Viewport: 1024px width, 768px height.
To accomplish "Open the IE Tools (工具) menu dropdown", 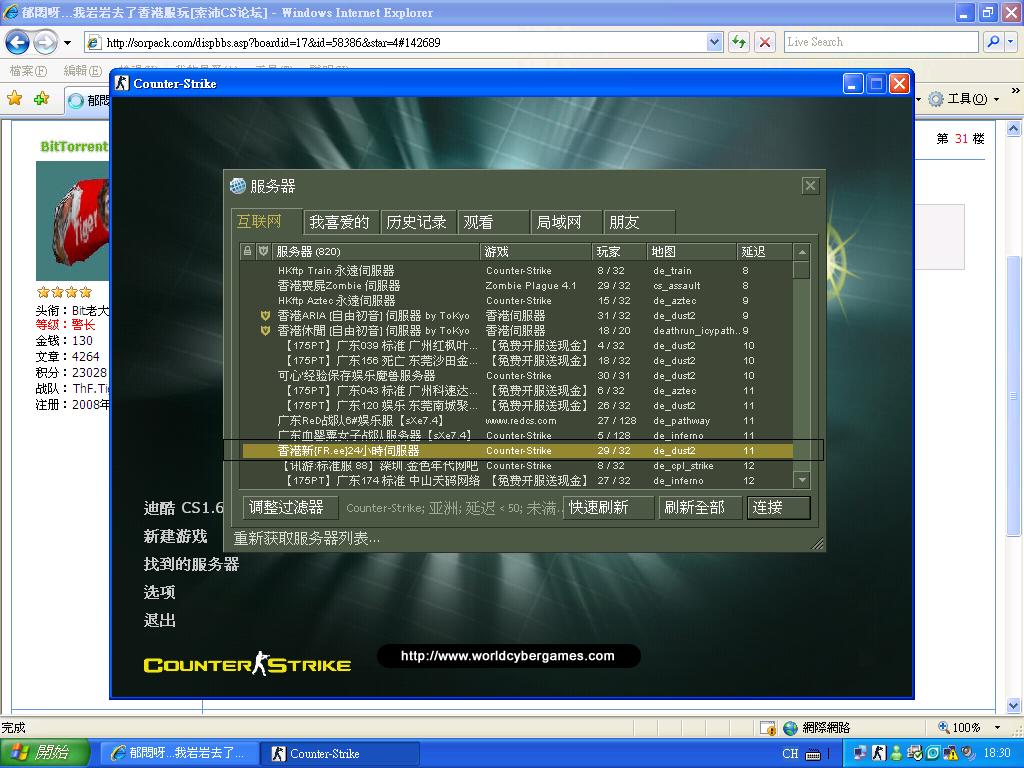I will pyautogui.click(x=963, y=98).
